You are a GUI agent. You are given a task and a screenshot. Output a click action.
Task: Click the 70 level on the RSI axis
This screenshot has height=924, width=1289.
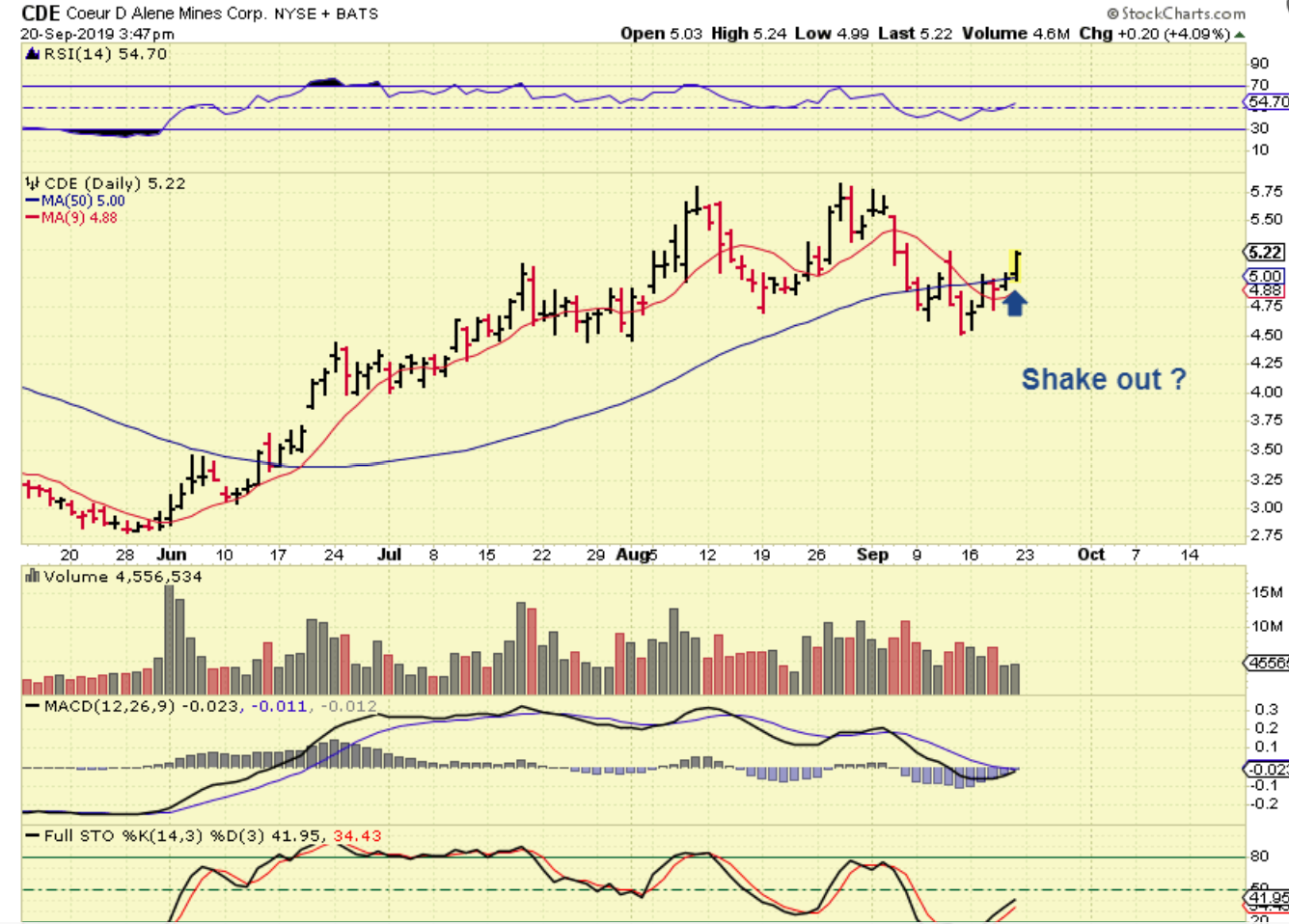pyautogui.click(x=1259, y=85)
